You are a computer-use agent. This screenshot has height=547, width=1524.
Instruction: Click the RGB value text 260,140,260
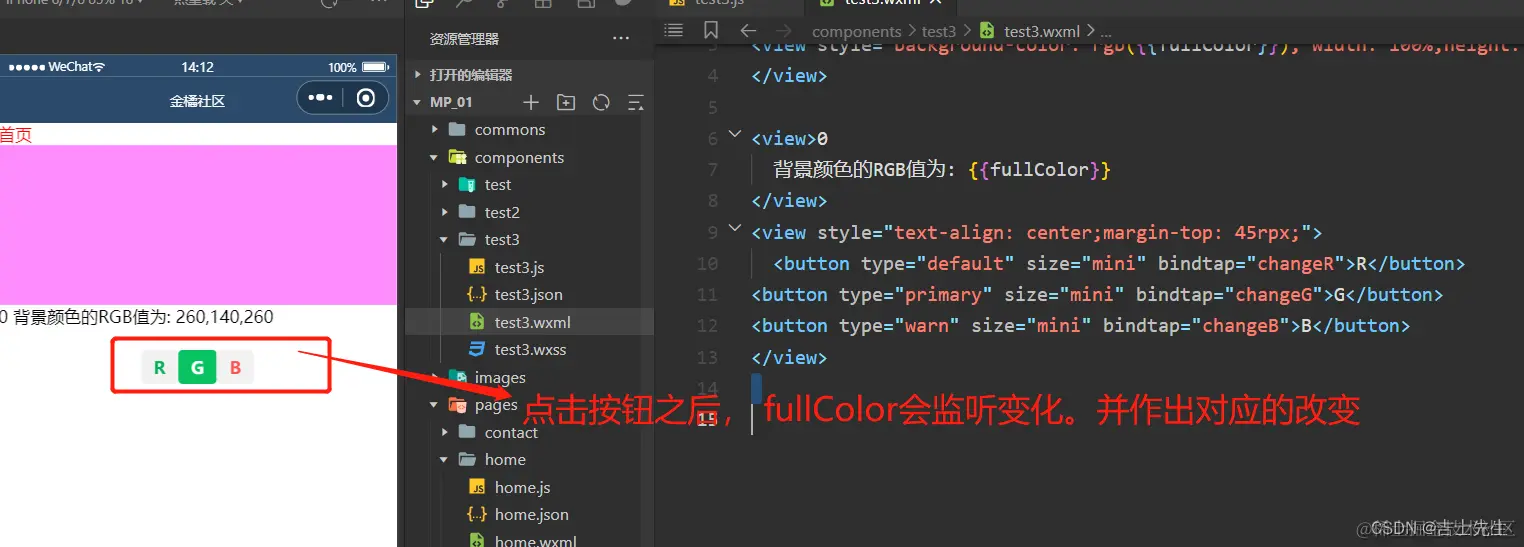(x=224, y=317)
